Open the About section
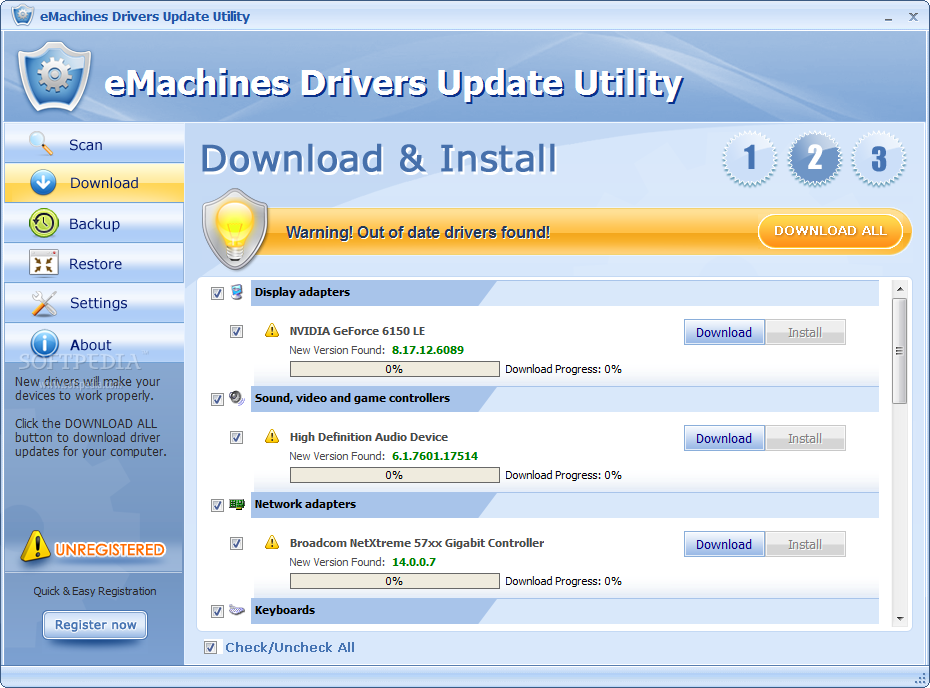The height and width of the screenshot is (688, 930). tap(94, 343)
